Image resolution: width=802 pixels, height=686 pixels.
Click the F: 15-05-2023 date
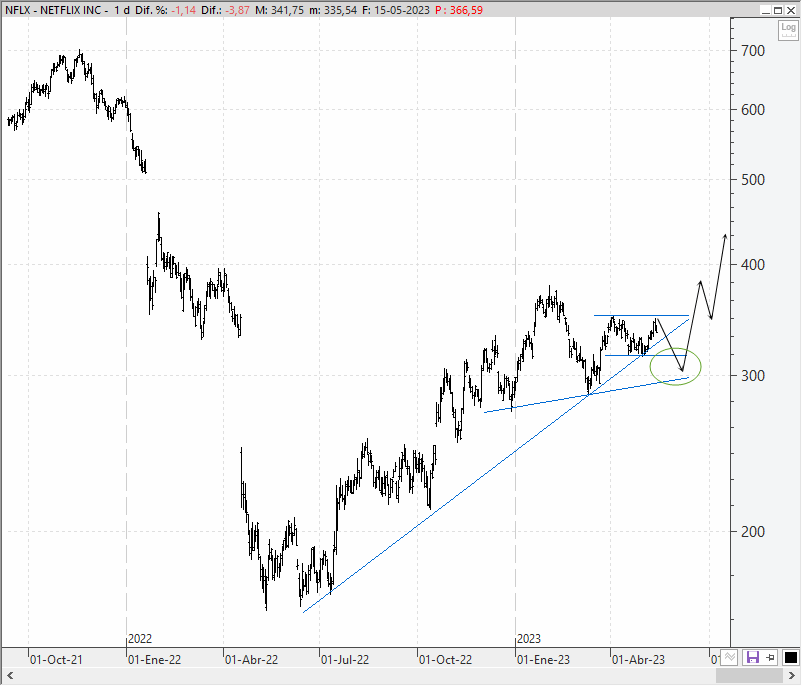point(396,10)
